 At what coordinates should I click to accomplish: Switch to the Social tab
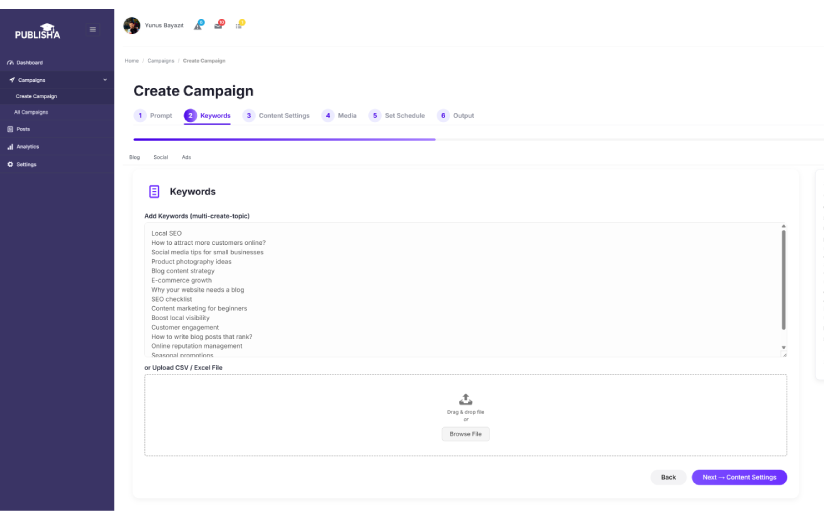coord(160,157)
